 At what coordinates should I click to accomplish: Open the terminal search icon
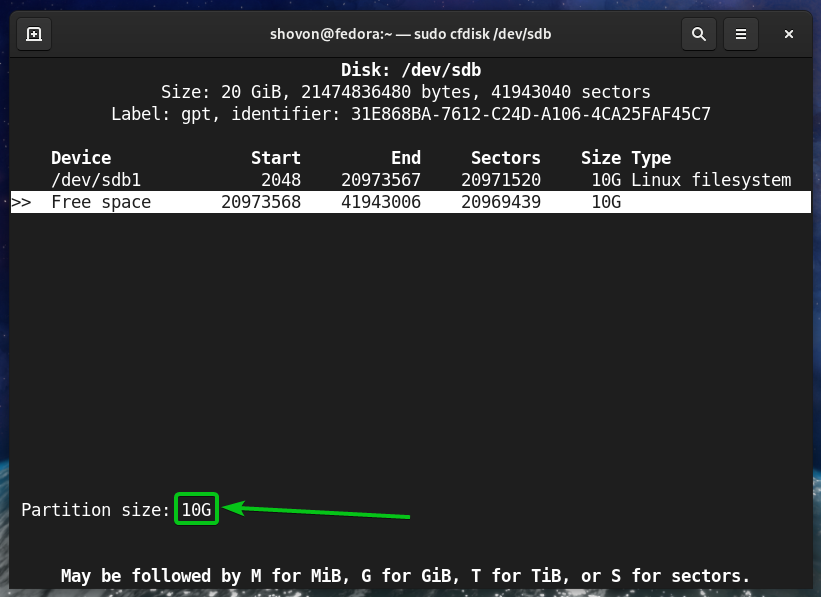click(698, 34)
